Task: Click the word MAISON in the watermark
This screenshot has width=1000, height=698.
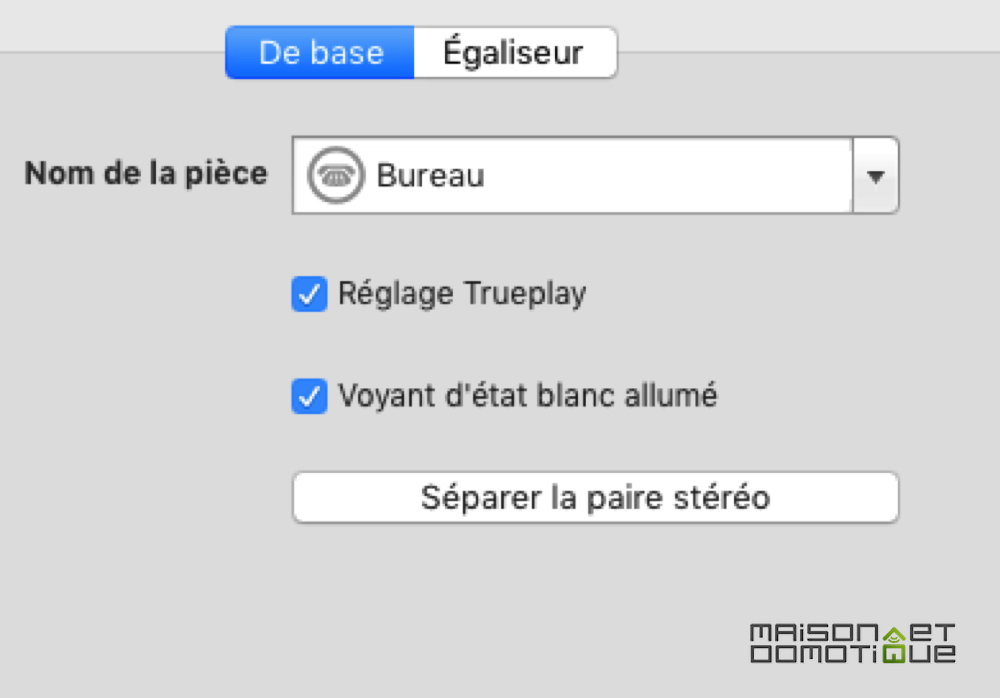Action: click(815, 633)
